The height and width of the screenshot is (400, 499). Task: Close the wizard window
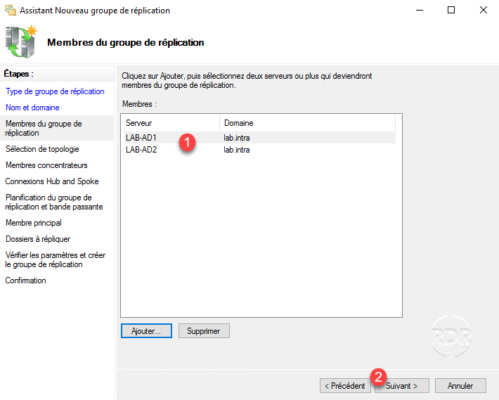pyautogui.click(x=483, y=10)
